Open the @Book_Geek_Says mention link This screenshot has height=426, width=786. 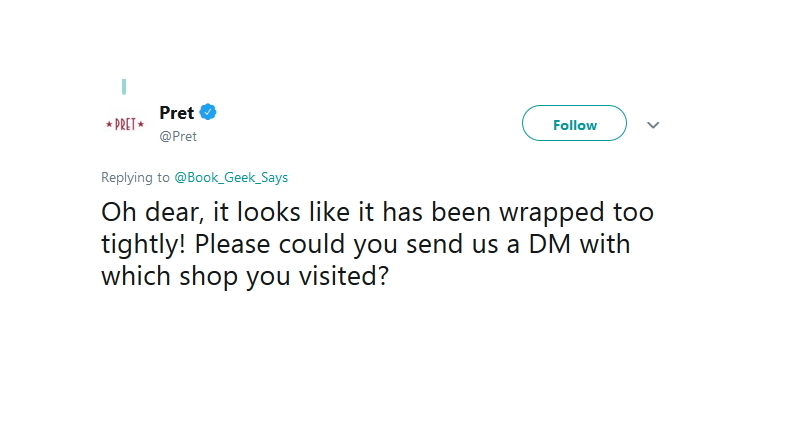[x=231, y=177]
